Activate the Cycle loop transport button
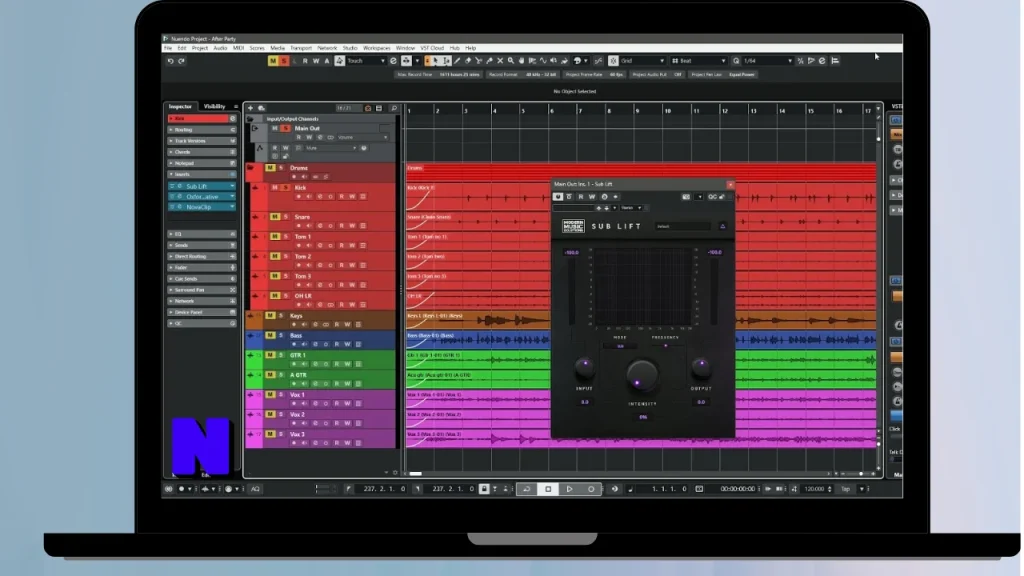The height and width of the screenshot is (576, 1024). tap(526, 488)
